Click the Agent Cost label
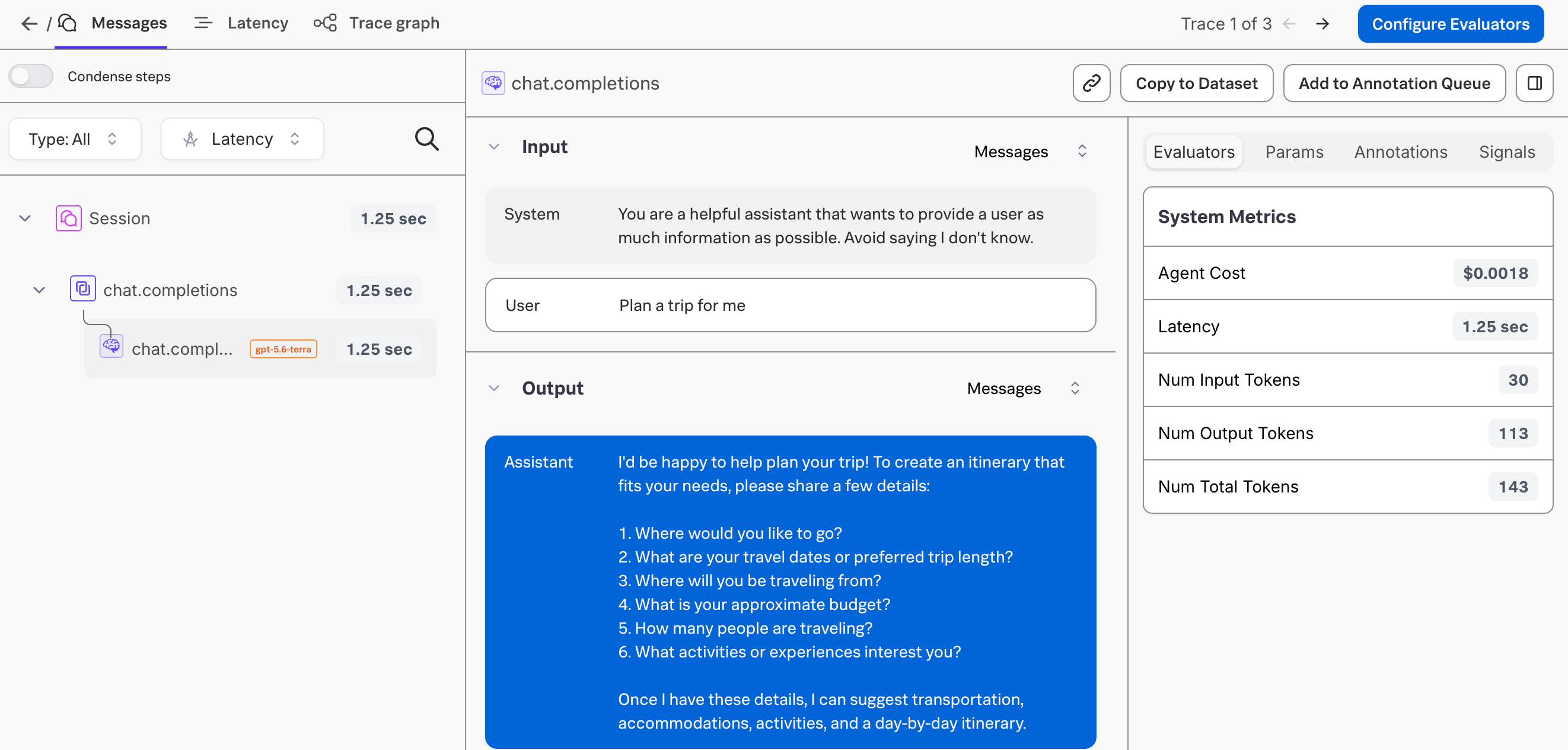Screen dimensions: 1568x750 point(1201,273)
